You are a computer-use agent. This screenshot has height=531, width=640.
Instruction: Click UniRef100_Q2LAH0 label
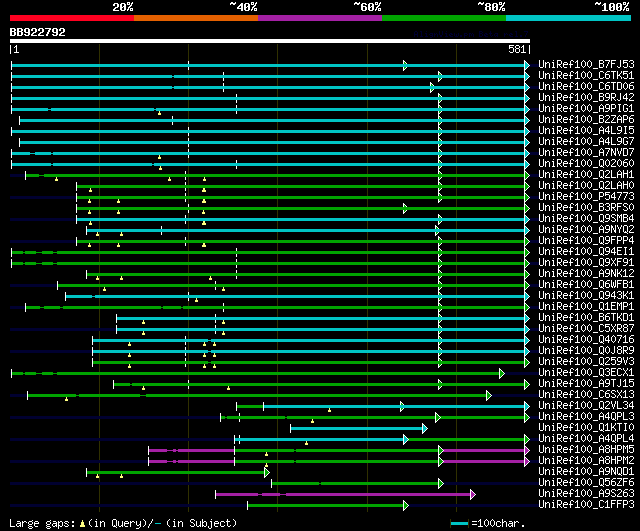(586, 186)
